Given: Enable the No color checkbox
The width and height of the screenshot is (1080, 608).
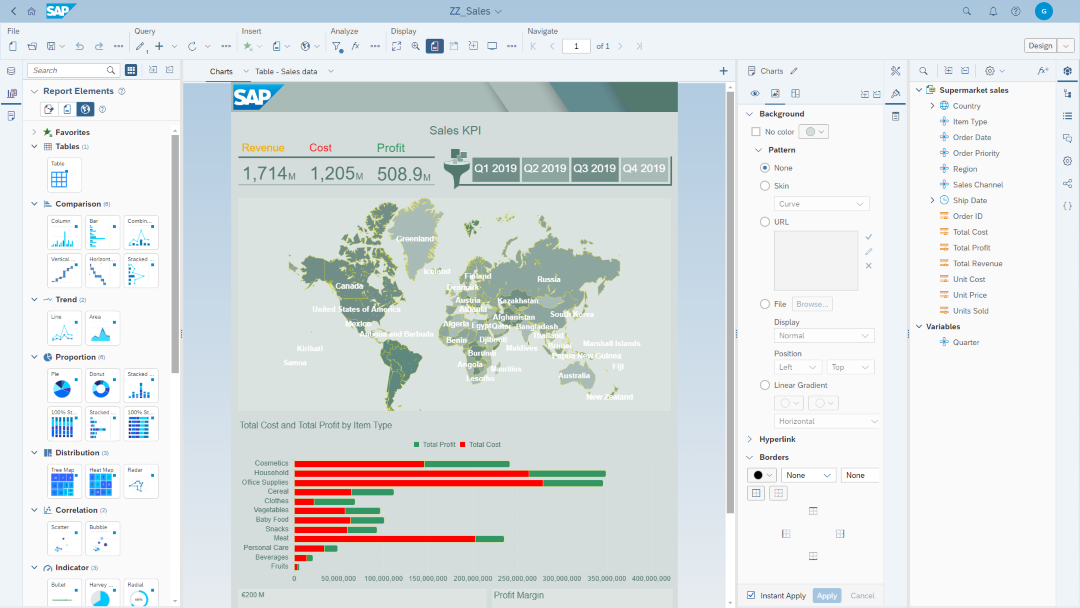Looking at the screenshot, I should pos(756,132).
